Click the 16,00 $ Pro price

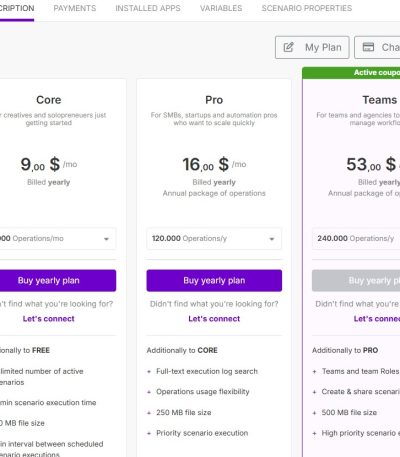click(x=206, y=164)
